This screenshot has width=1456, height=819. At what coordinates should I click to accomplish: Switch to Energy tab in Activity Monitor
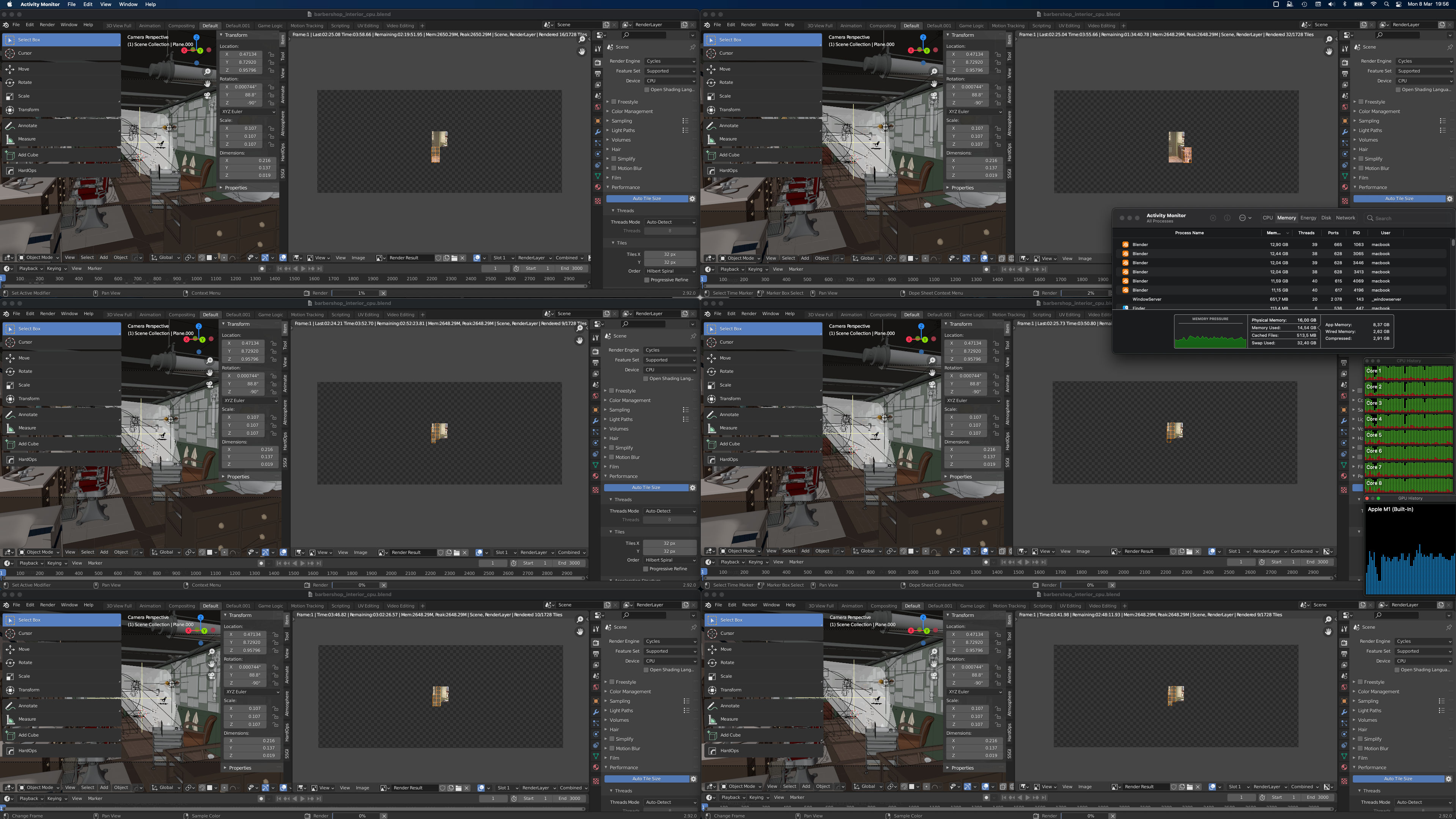1308,218
